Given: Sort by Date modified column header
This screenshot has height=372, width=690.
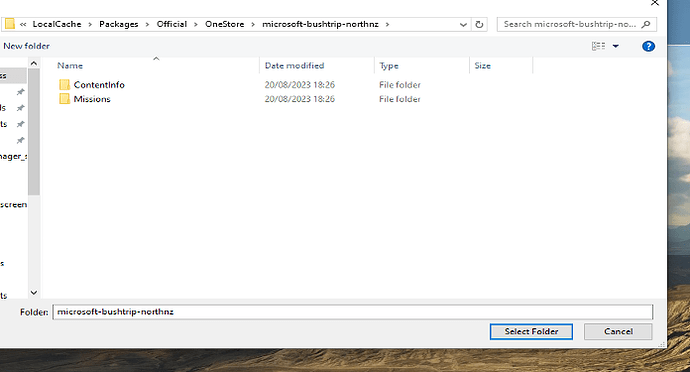Looking at the screenshot, I should click(294, 66).
